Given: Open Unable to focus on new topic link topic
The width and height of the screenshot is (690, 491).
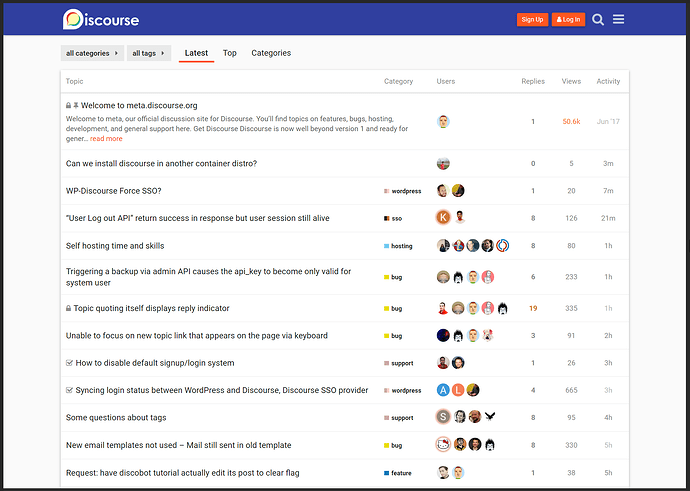Looking at the screenshot, I should (197, 336).
